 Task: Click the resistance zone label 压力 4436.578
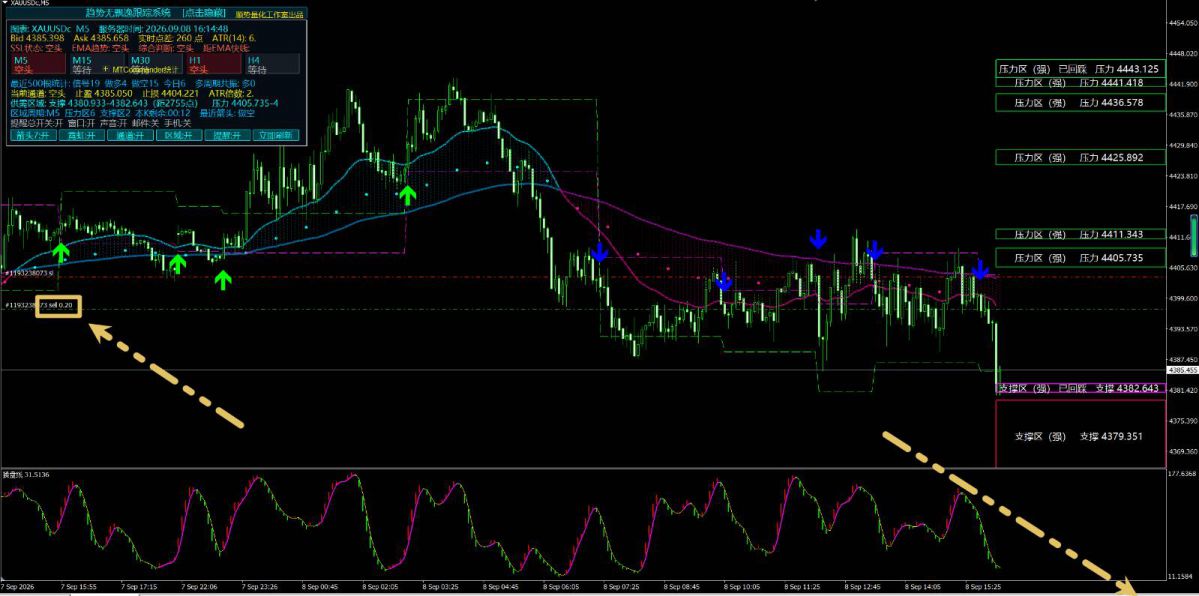click(x=1080, y=102)
